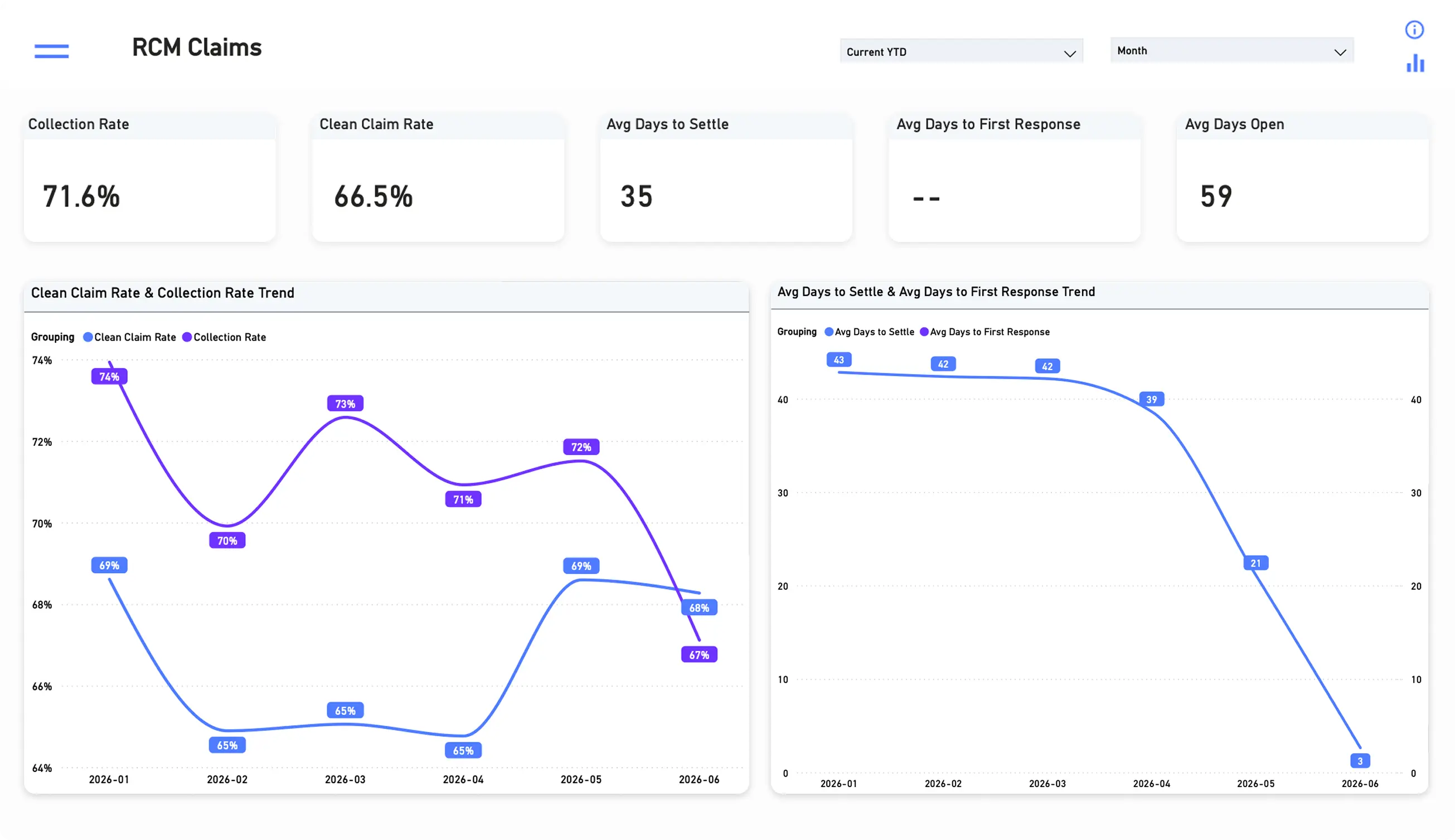Click Grouping label in the left chart legend
Image resolution: width=1455 pixels, height=840 pixels.
pos(52,337)
